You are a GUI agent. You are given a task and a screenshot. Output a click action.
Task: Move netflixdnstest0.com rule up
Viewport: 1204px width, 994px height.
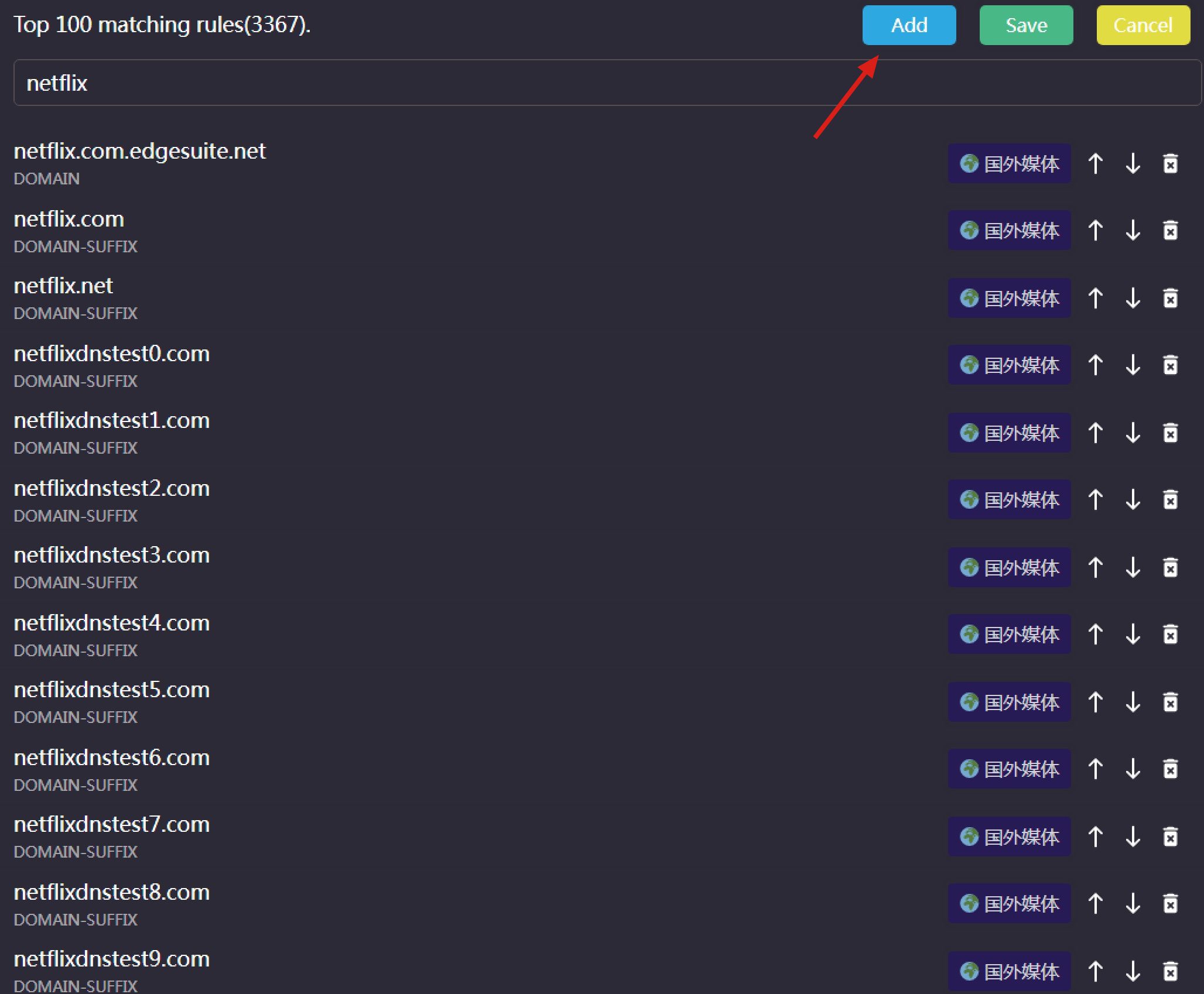tap(1095, 365)
